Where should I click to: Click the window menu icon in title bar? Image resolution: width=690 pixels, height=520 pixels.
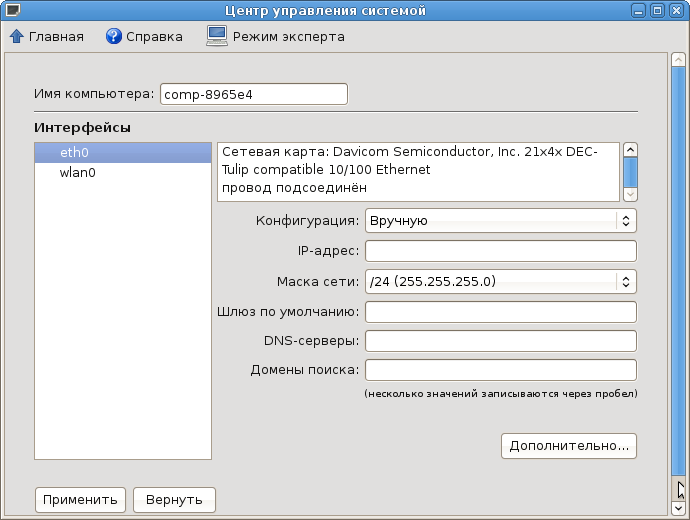(x=11, y=10)
